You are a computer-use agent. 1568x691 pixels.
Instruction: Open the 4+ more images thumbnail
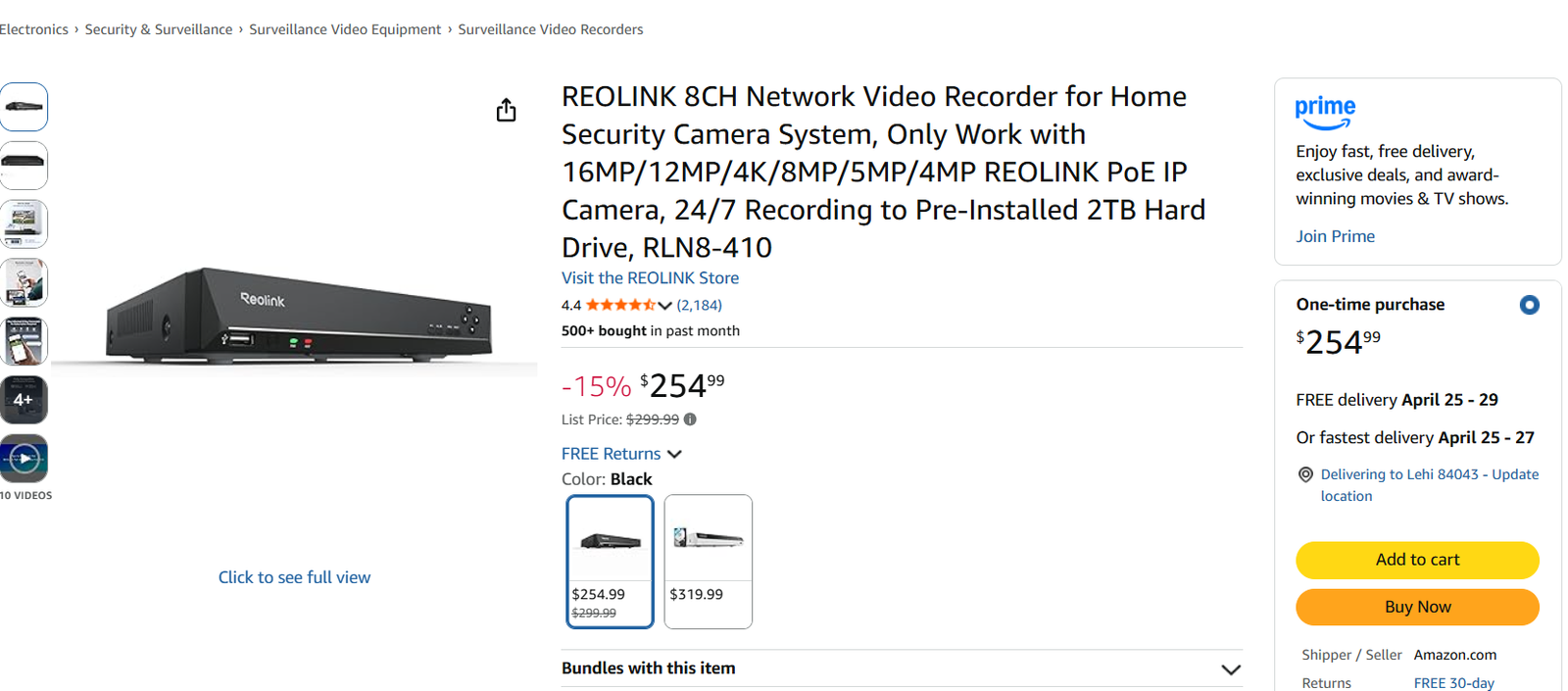[24, 400]
